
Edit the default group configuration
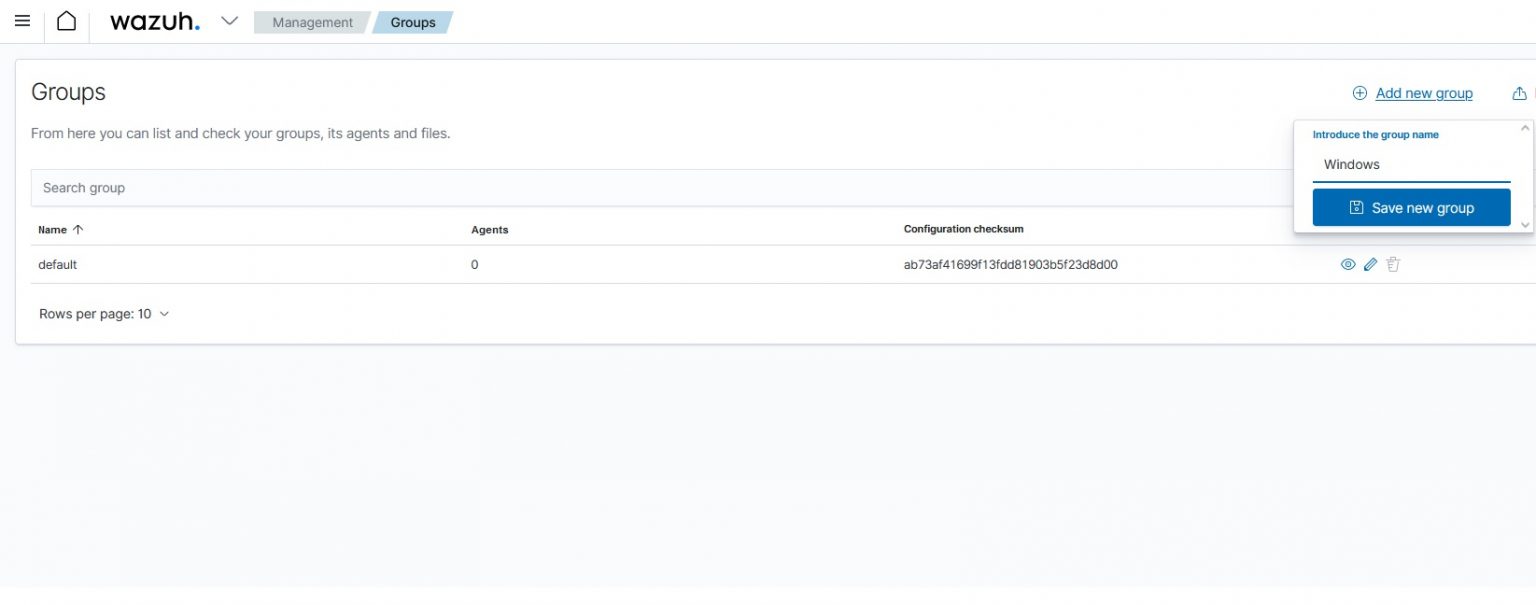(x=1370, y=264)
